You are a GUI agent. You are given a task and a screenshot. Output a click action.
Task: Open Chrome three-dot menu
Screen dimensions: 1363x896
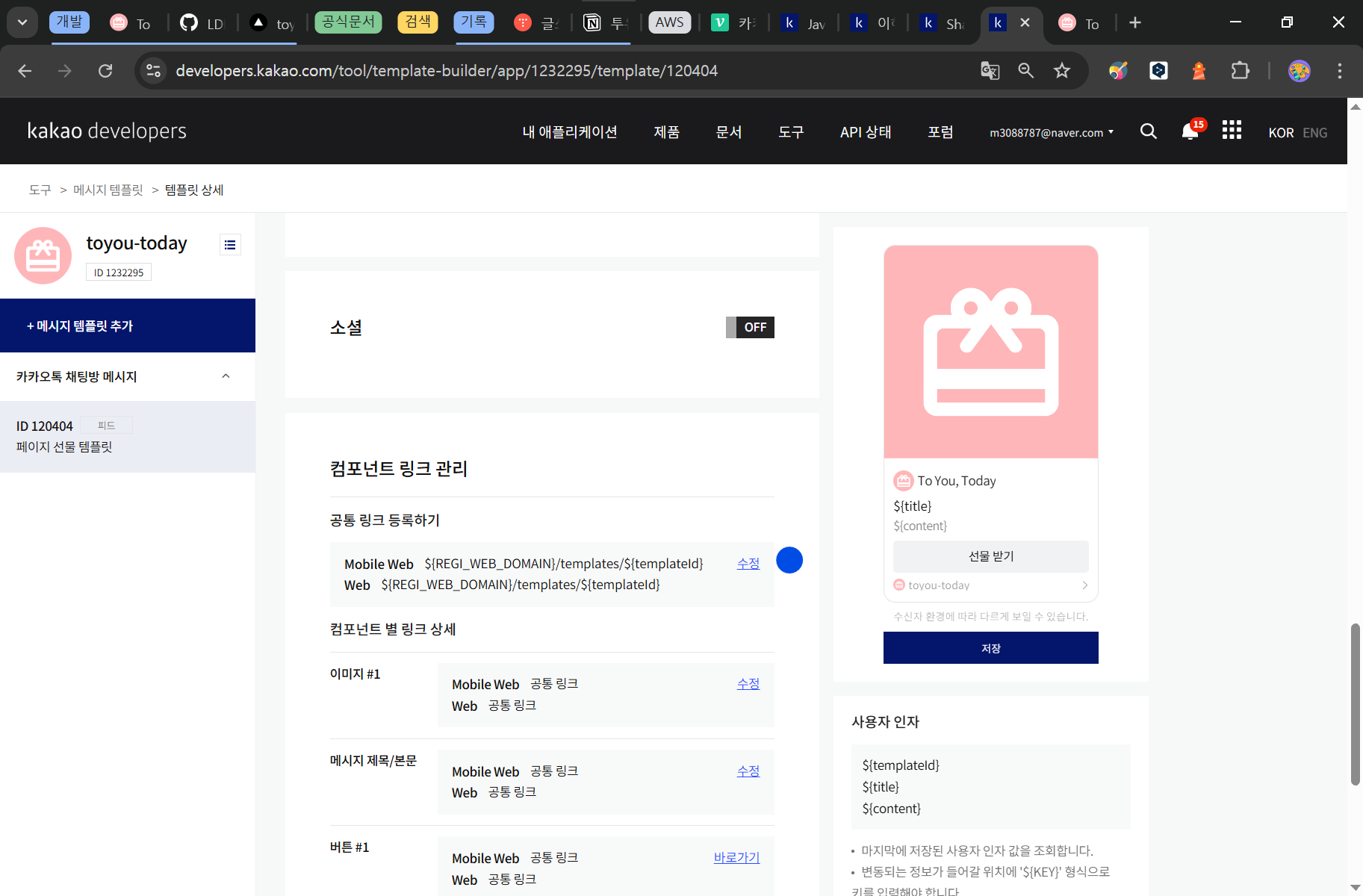coord(1340,71)
